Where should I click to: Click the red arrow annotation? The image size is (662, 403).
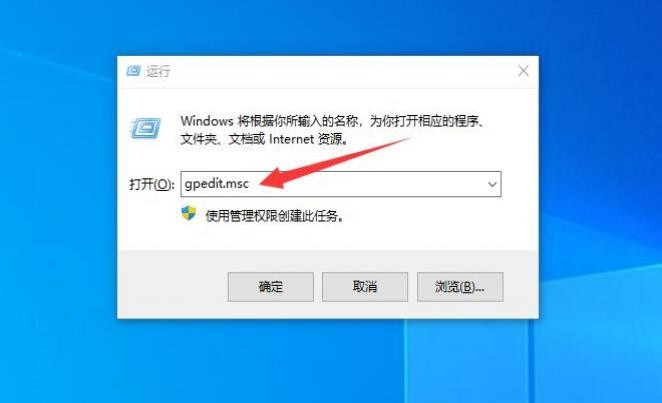[334, 165]
